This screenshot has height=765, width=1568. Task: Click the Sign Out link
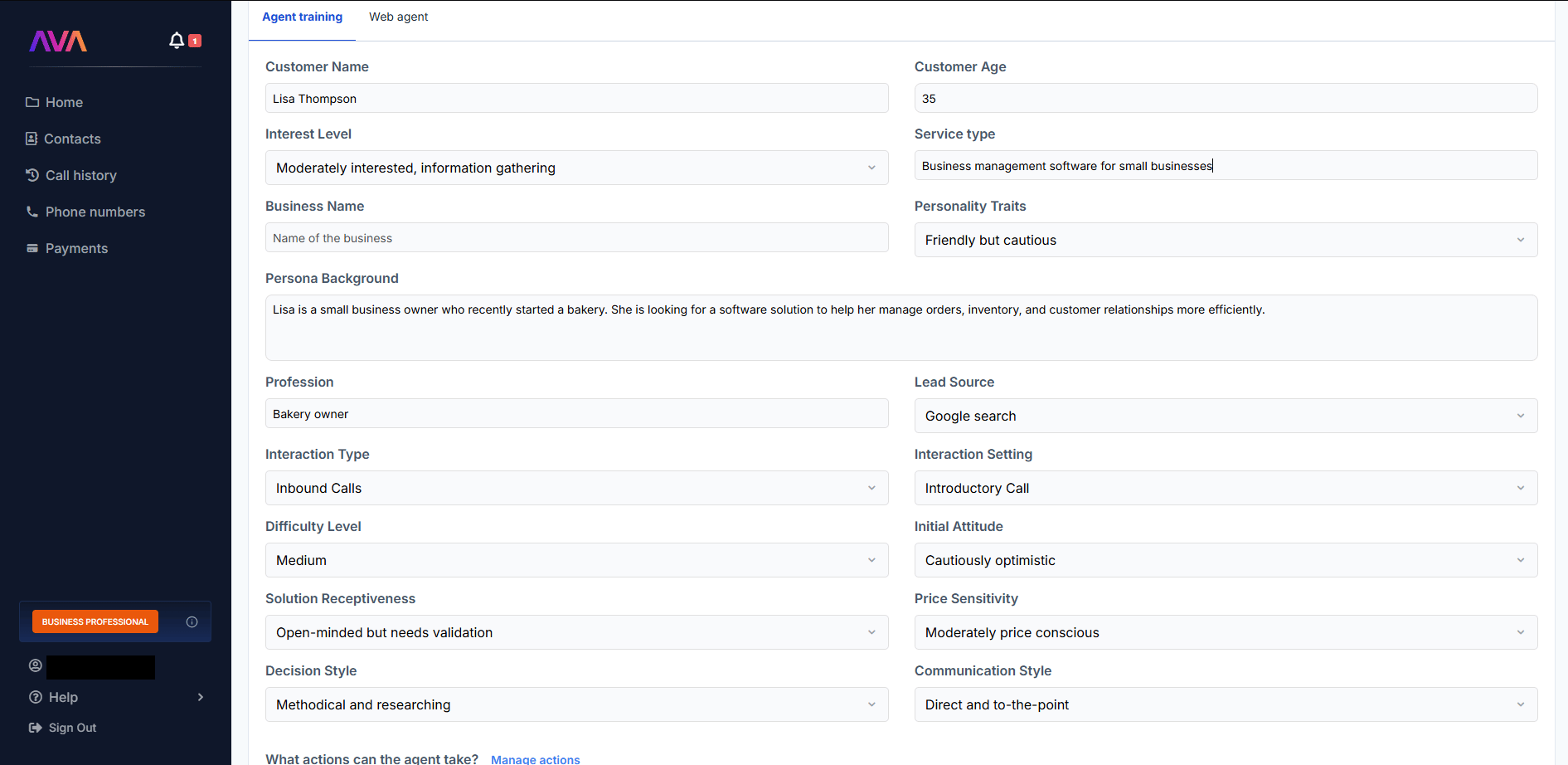[x=63, y=728]
